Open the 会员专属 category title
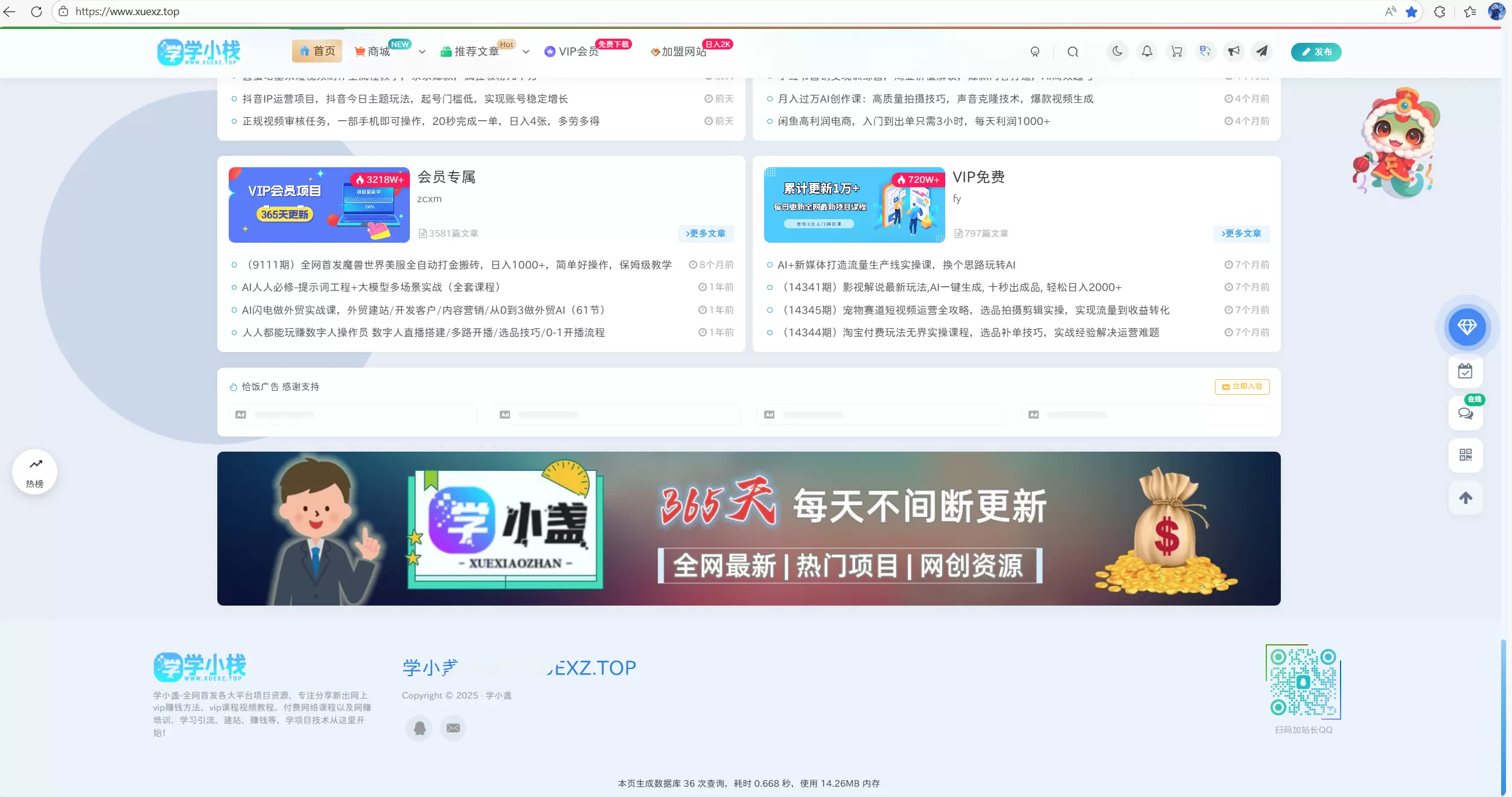 (x=447, y=177)
